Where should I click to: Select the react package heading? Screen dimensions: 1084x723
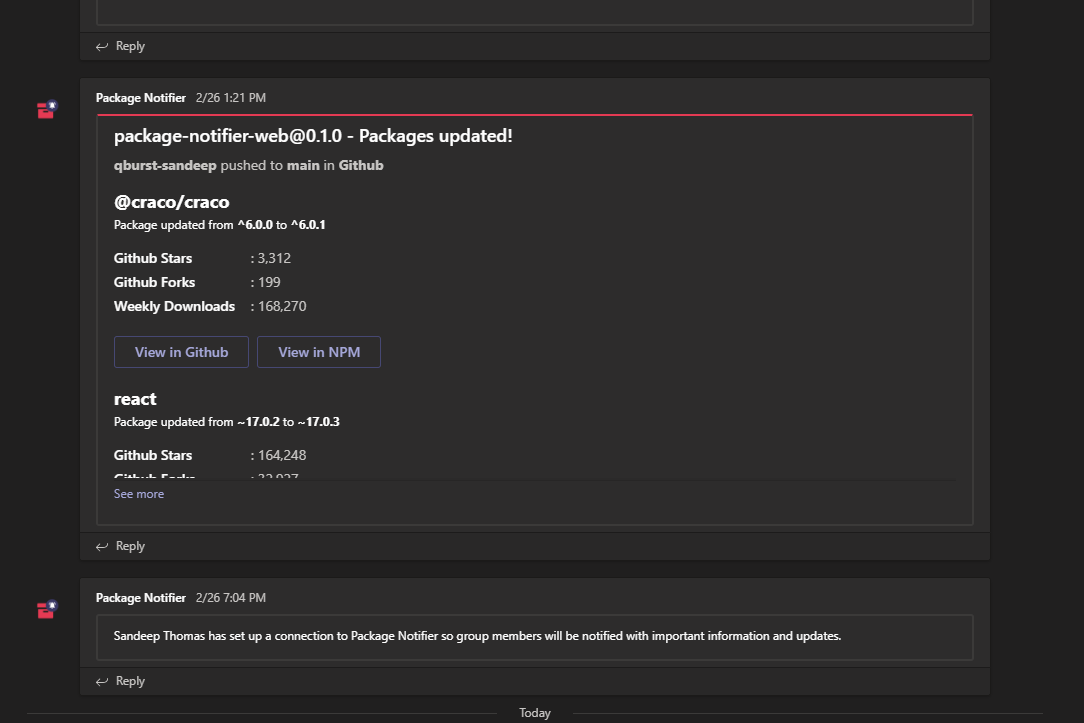(135, 399)
